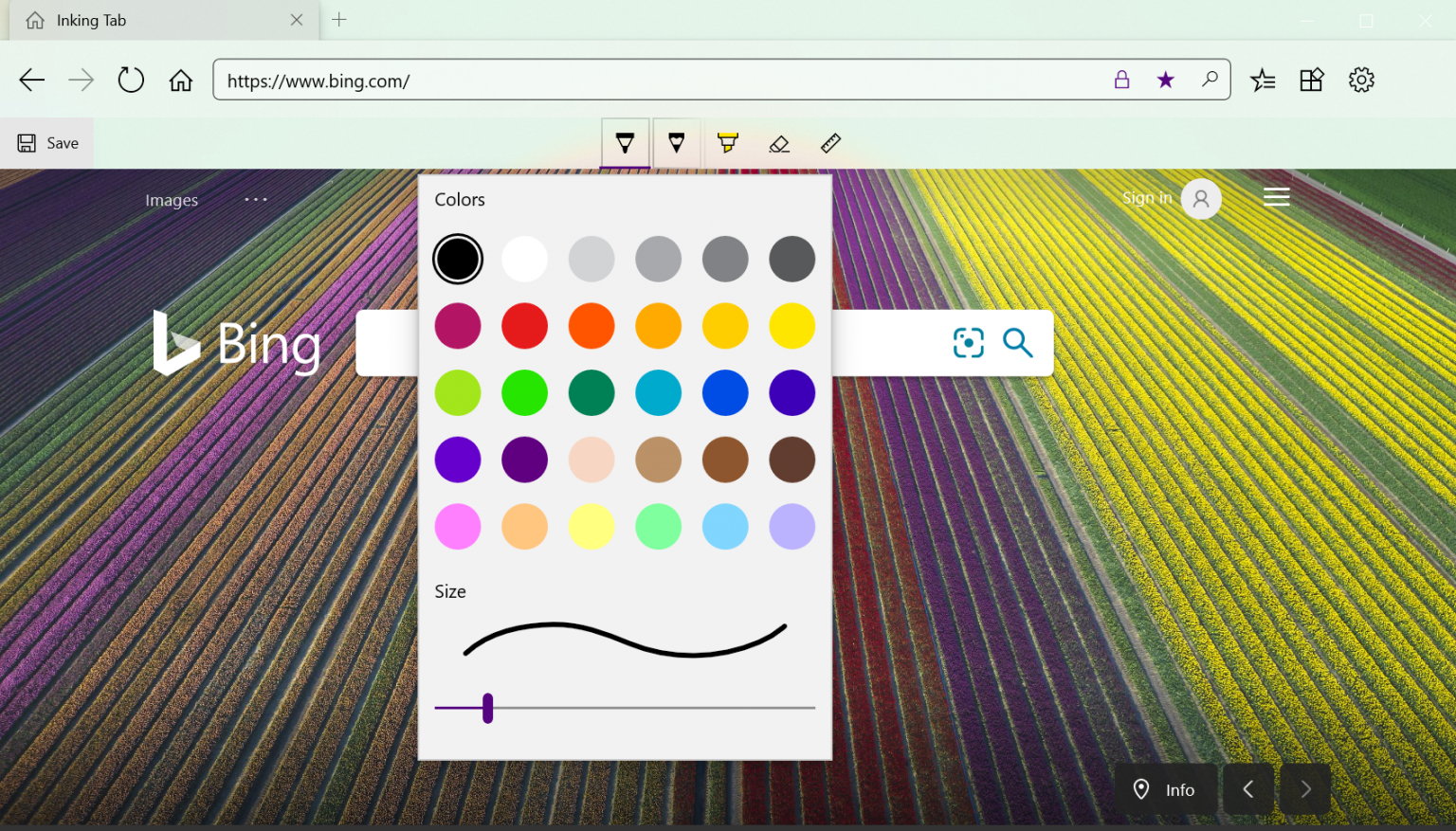The width and height of the screenshot is (1456, 831).
Task: Click the Save button
Action: pos(48,143)
